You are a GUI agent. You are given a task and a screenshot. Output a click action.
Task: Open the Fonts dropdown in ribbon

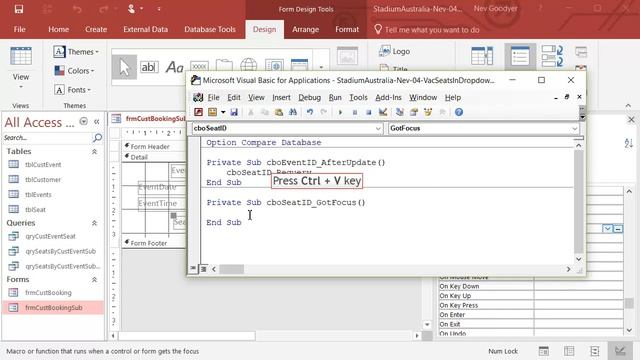[73, 90]
